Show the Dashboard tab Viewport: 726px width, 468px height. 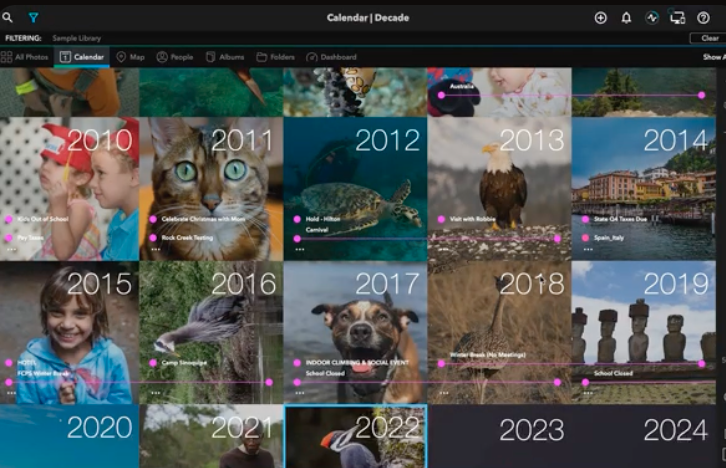(331, 57)
